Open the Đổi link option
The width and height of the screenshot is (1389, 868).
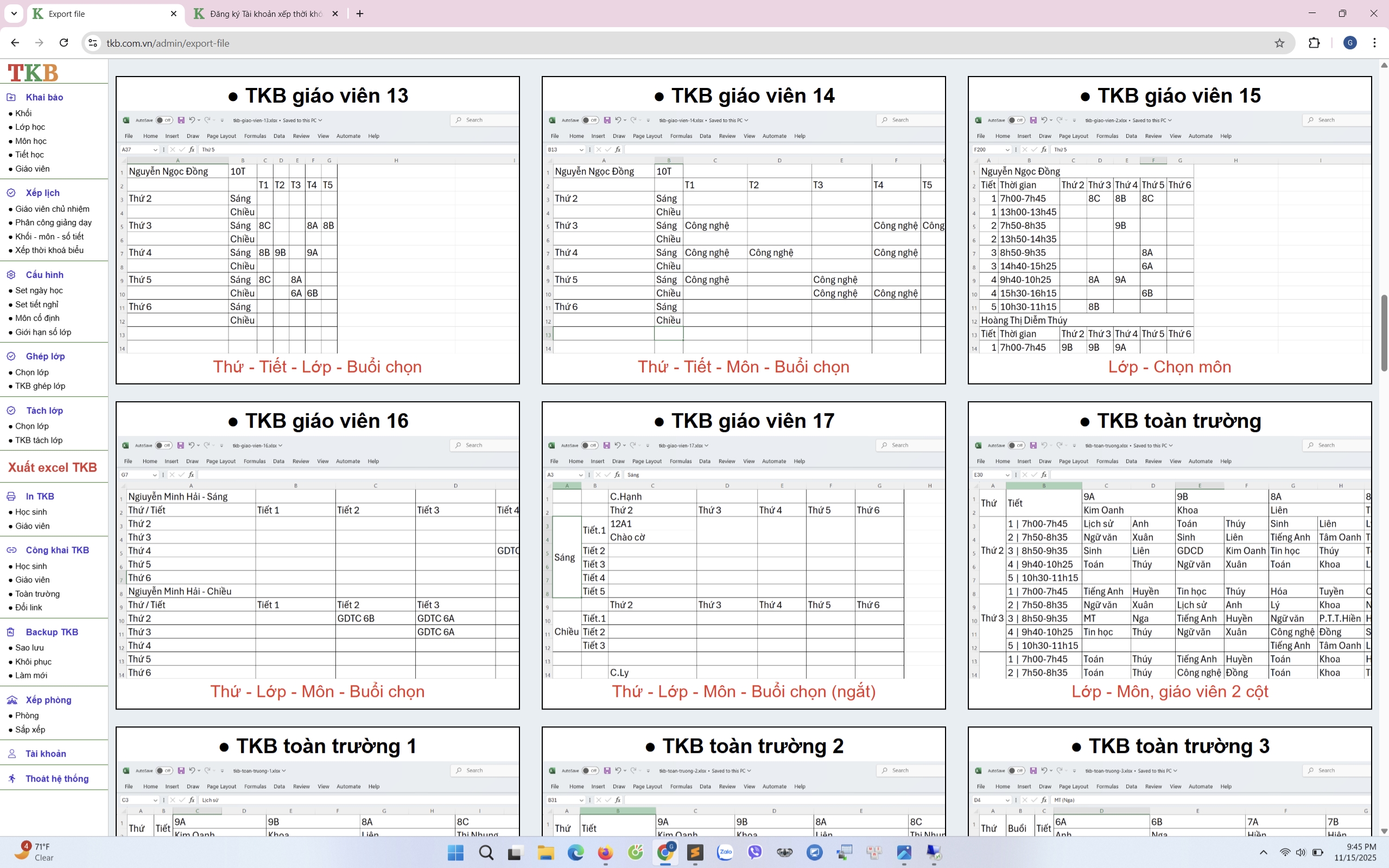point(29,607)
